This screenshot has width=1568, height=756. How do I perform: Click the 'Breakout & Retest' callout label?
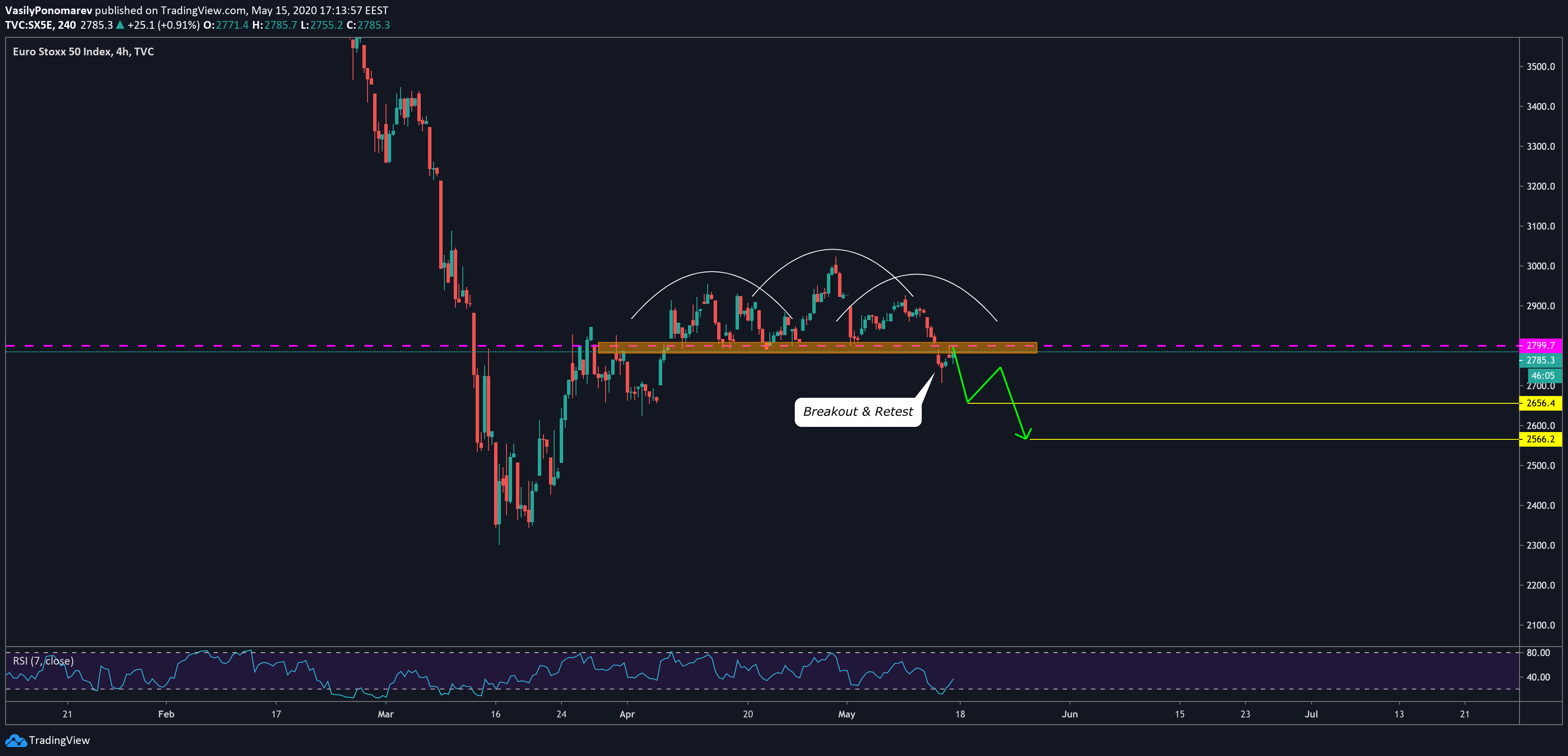click(858, 412)
